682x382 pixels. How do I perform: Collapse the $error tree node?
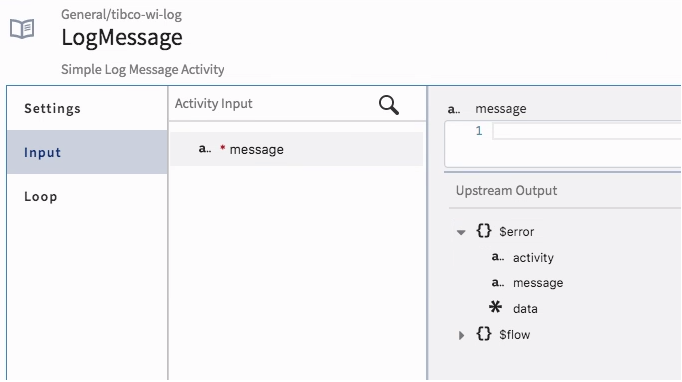click(461, 232)
